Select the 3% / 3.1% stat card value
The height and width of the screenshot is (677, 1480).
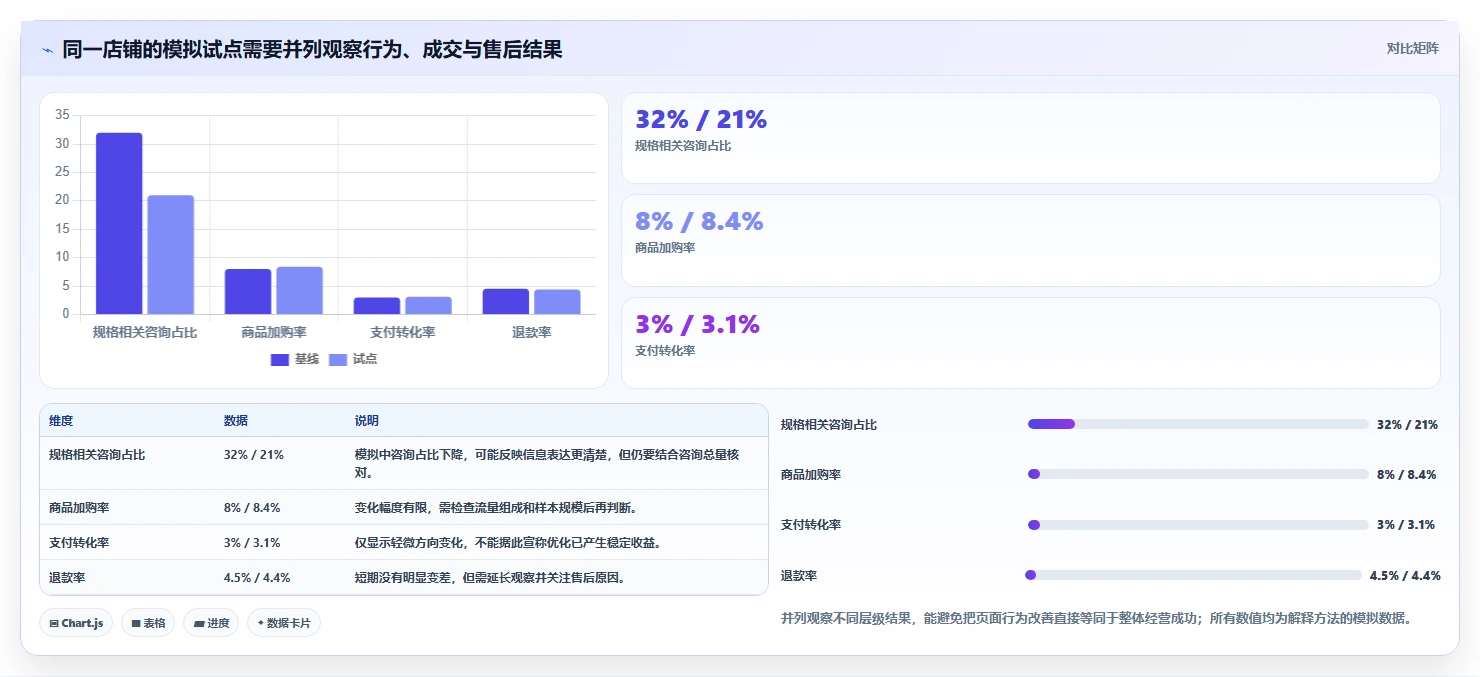[x=697, y=324]
